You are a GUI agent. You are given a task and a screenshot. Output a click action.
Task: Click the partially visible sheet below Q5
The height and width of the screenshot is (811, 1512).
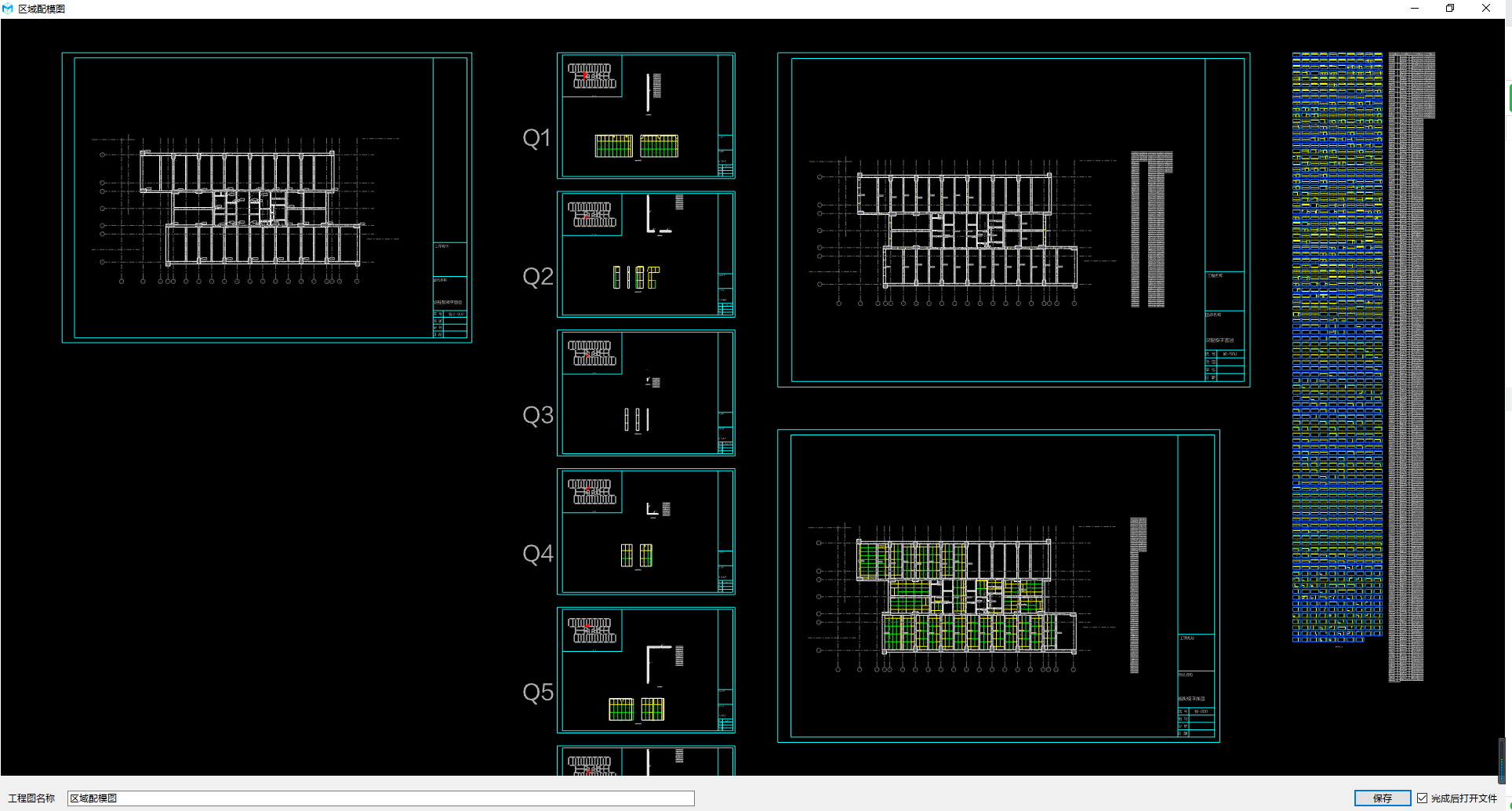click(646, 761)
